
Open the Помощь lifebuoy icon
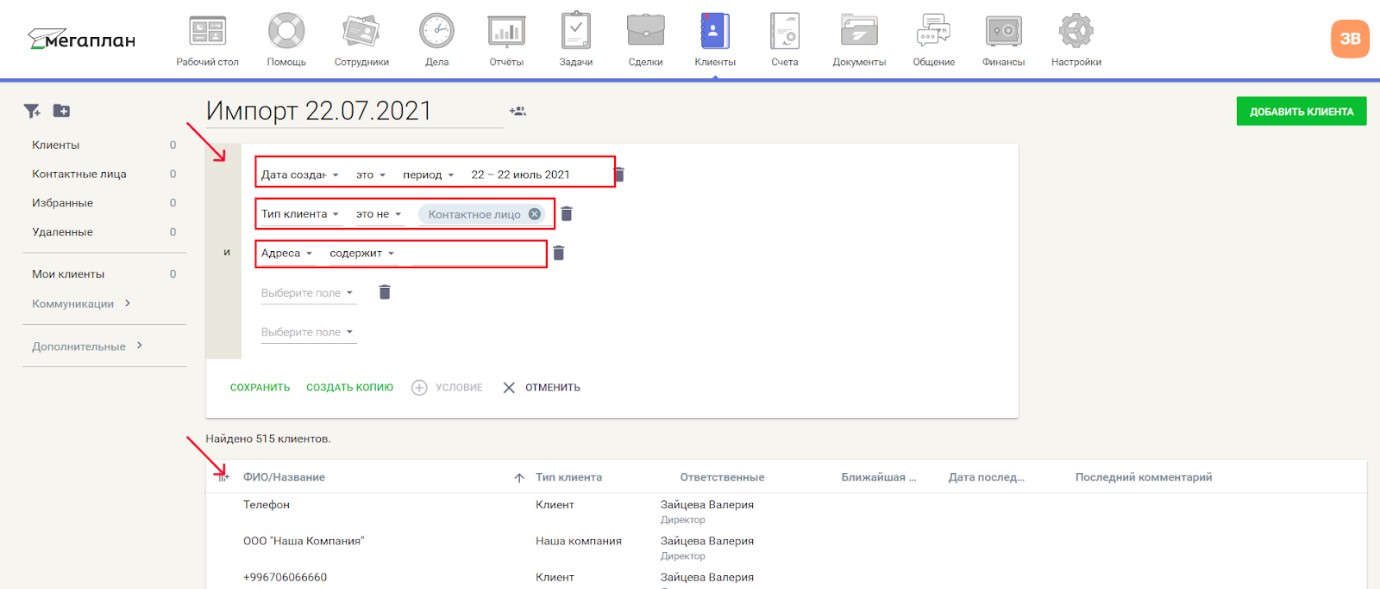[286, 31]
